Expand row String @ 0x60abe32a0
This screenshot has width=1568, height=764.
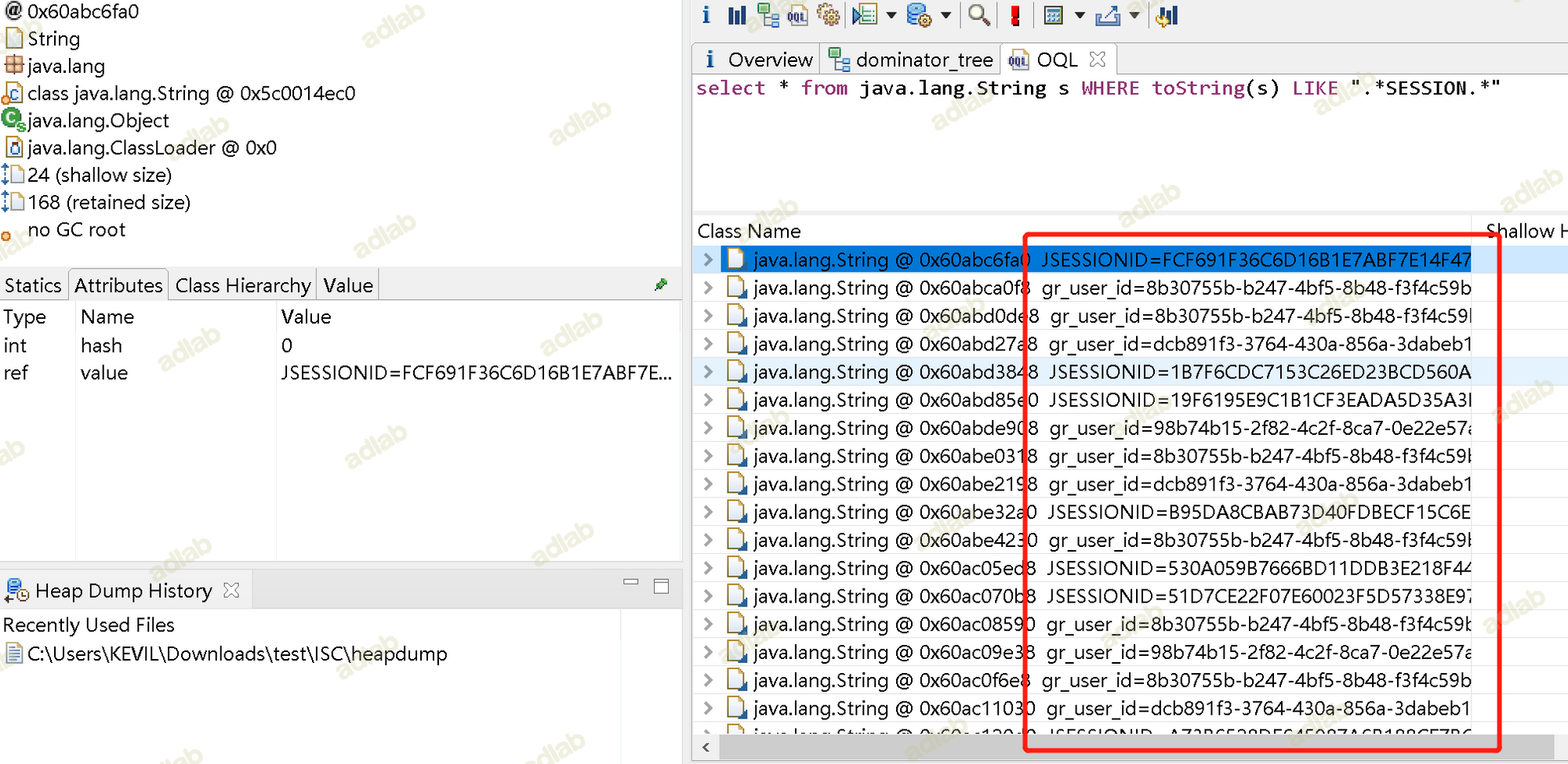click(x=708, y=512)
